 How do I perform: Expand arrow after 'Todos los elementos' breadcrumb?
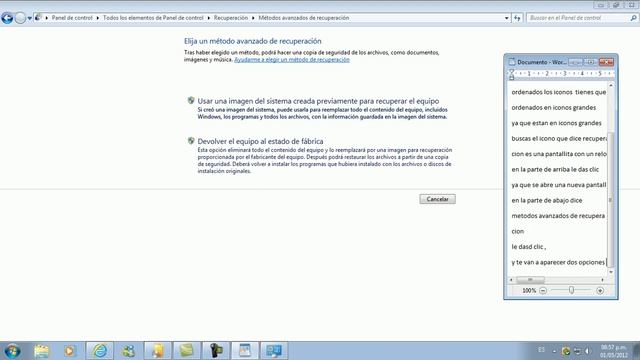pyautogui.click(x=209, y=18)
